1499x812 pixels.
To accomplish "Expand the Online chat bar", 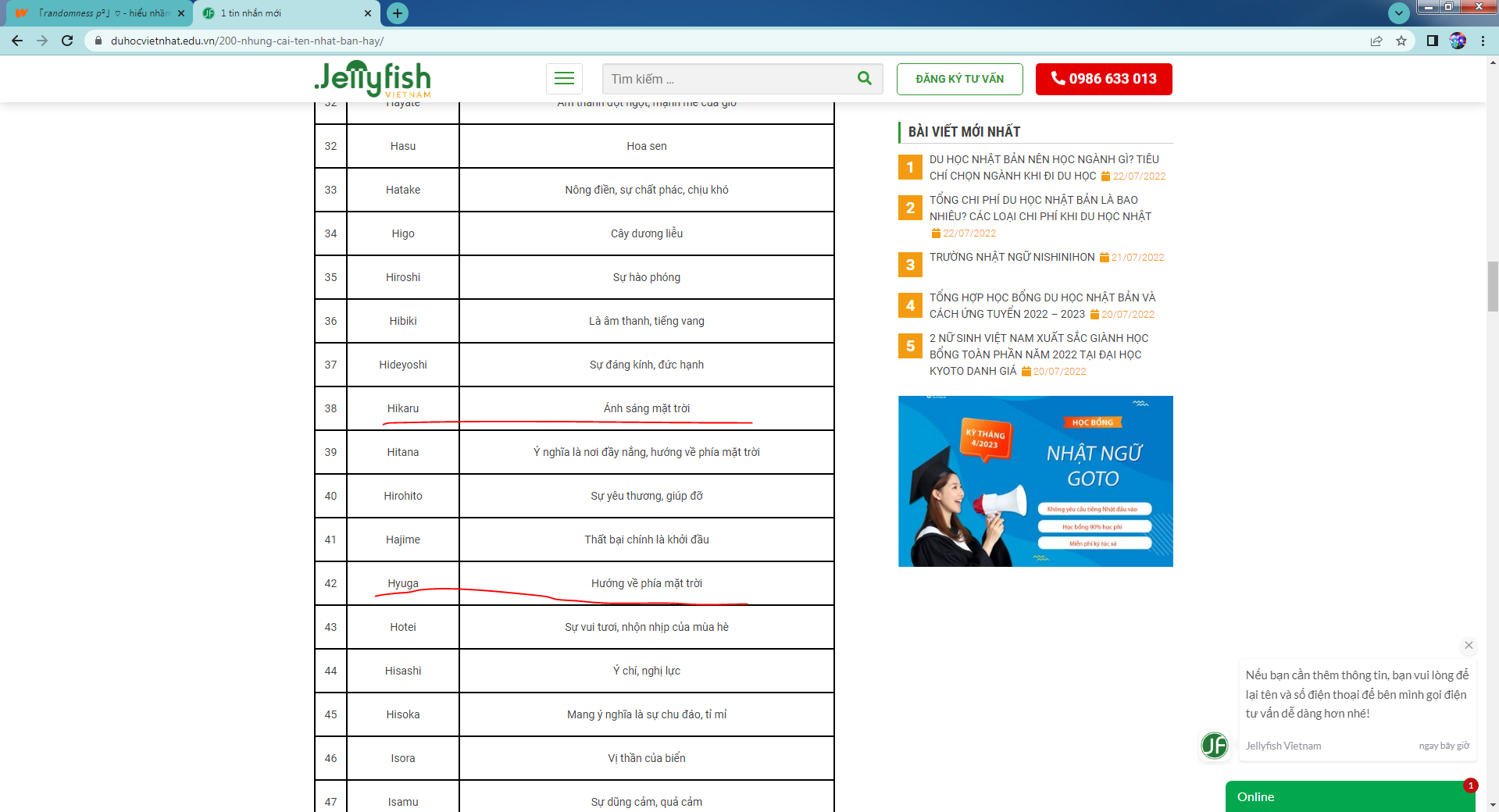I will (1344, 796).
